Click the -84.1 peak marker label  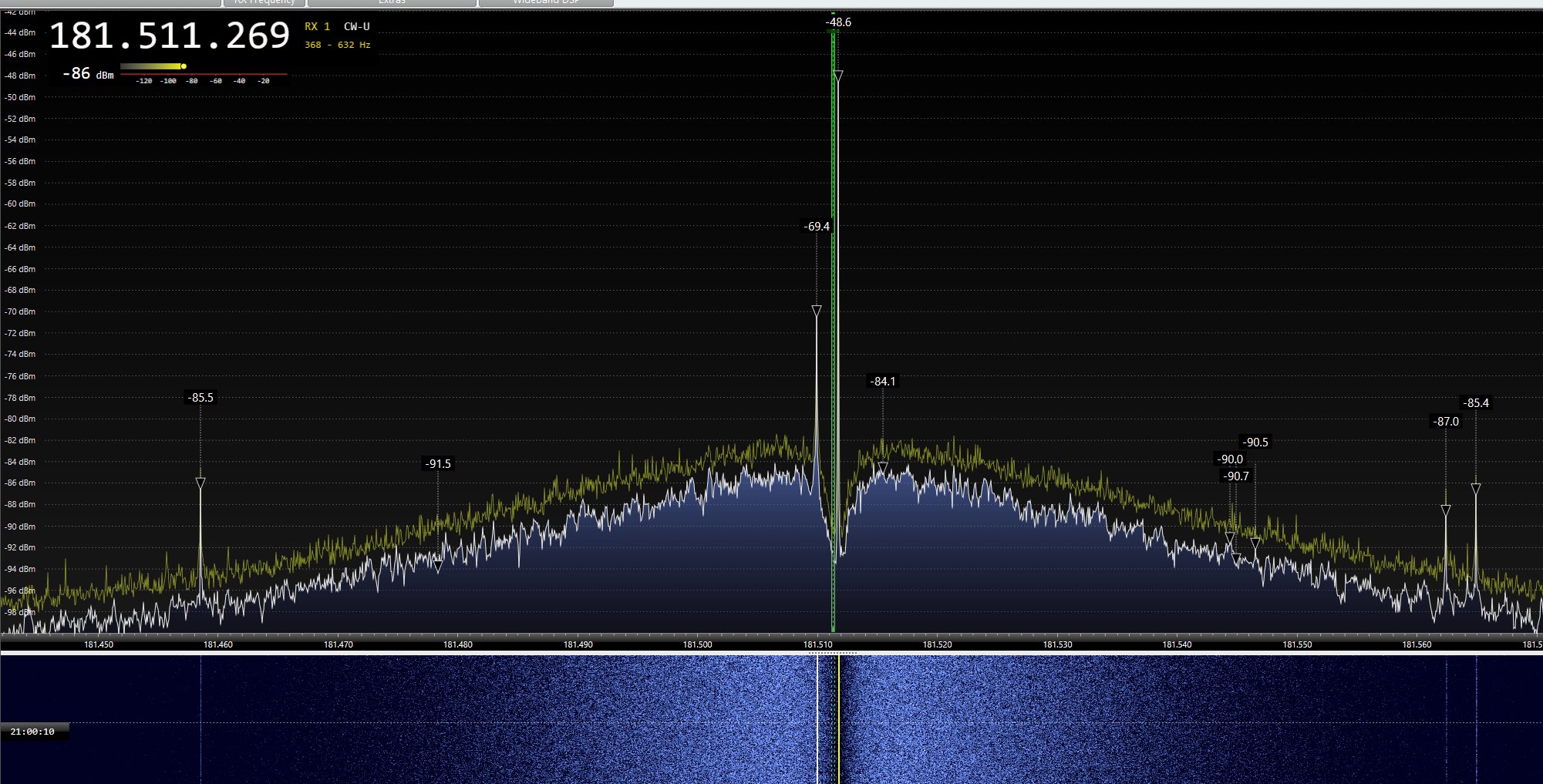883,382
